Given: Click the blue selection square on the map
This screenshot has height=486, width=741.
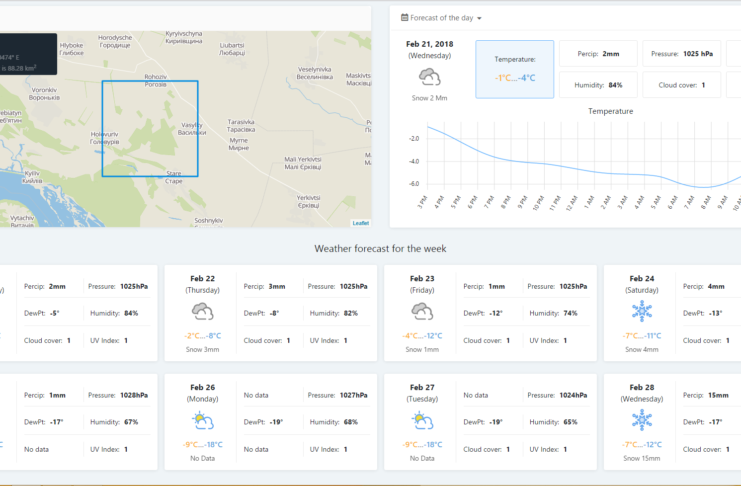Looking at the screenshot, I should [150, 129].
